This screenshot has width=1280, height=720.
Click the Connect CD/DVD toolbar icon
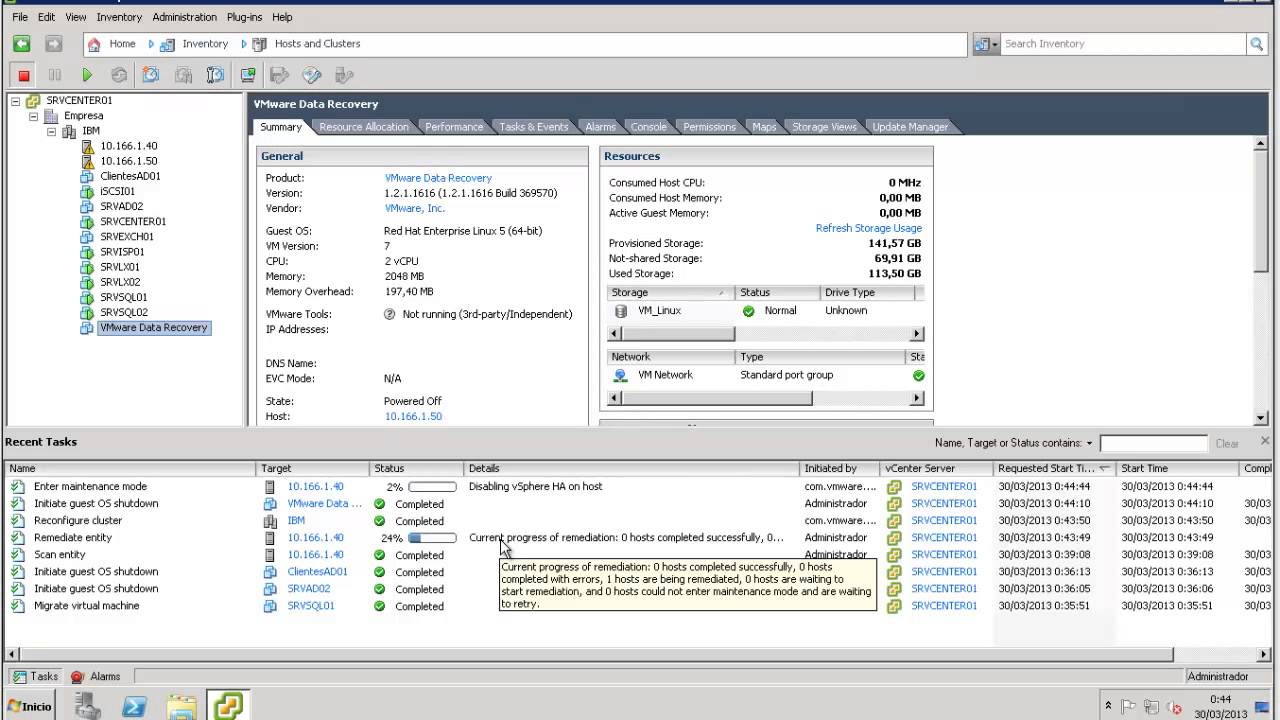click(x=312, y=75)
